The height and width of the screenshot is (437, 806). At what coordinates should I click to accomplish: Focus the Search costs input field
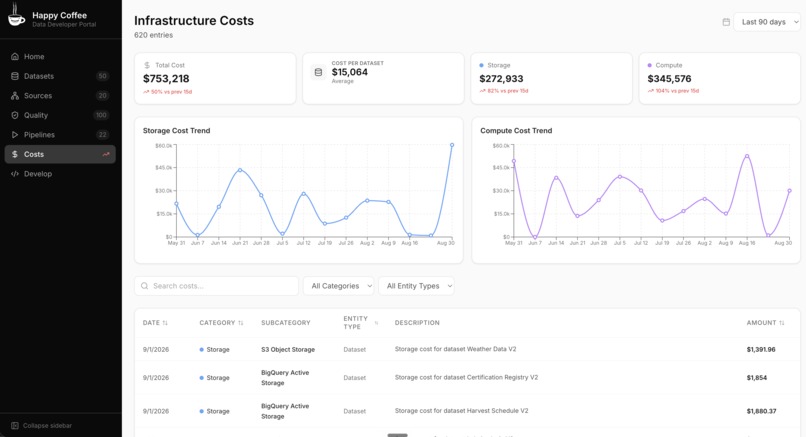pyautogui.click(x=216, y=286)
